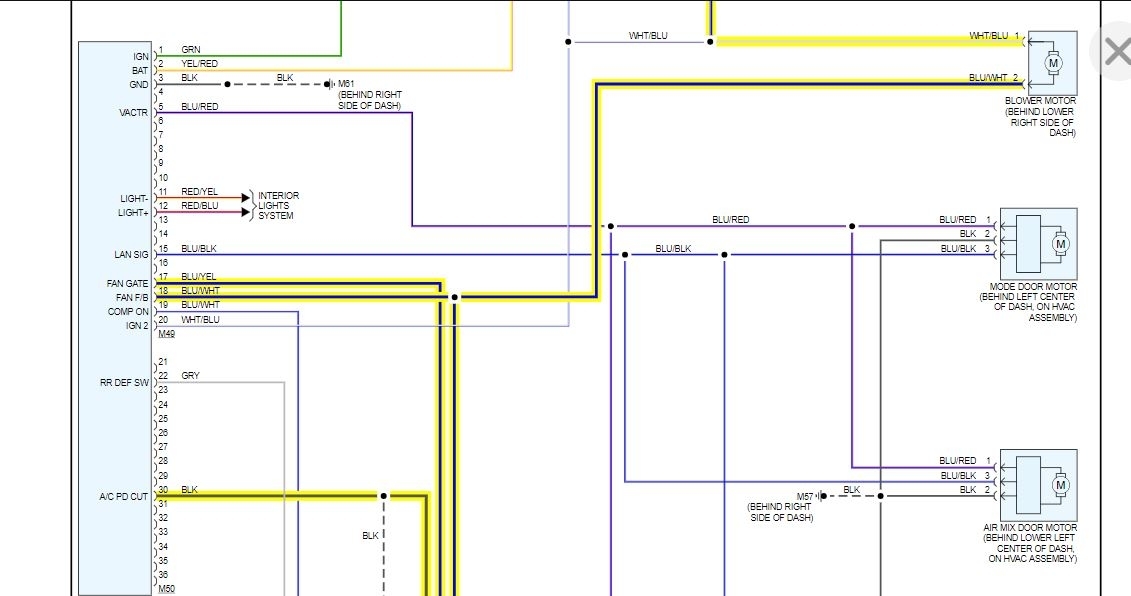Click the RED/BLU wire label at pin 12
1131x596 pixels.
[x=200, y=206]
